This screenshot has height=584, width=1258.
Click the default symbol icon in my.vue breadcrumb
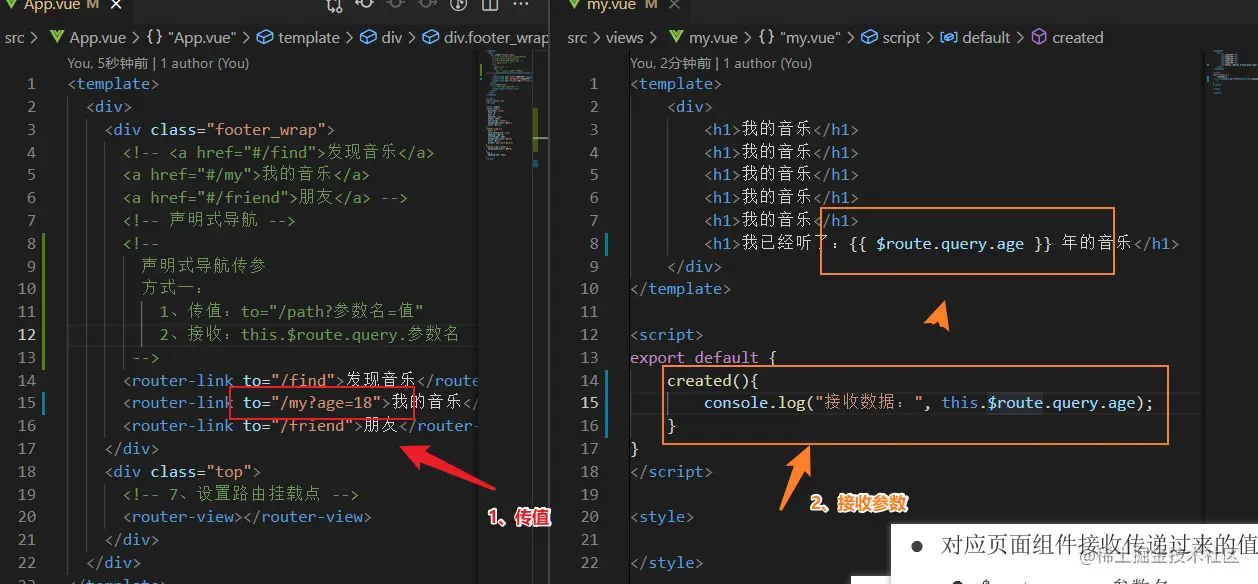click(x=948, y=37)
